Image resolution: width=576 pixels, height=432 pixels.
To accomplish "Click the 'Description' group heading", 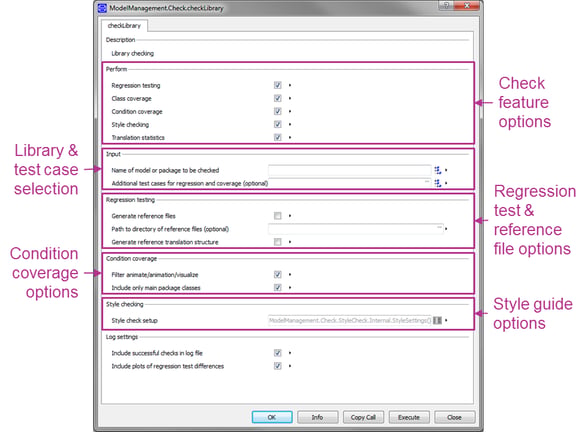I will (120, 40).
